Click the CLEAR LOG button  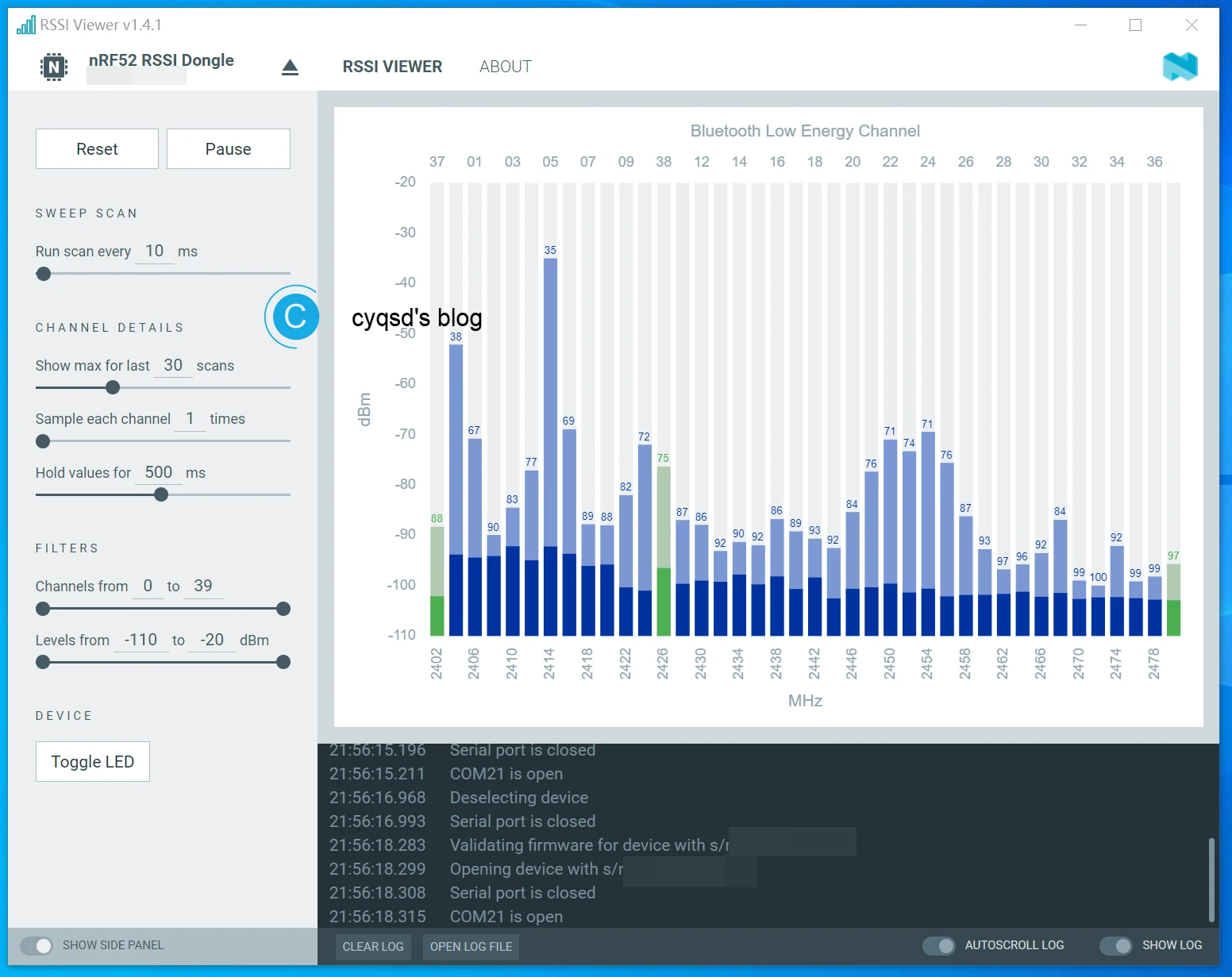(x=373, y=946)
